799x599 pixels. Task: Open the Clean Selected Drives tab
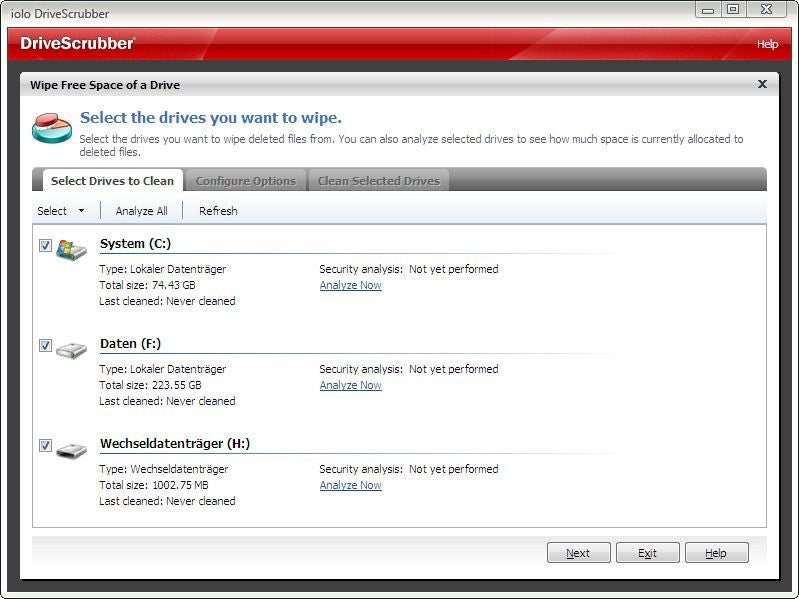coord(379,181)
